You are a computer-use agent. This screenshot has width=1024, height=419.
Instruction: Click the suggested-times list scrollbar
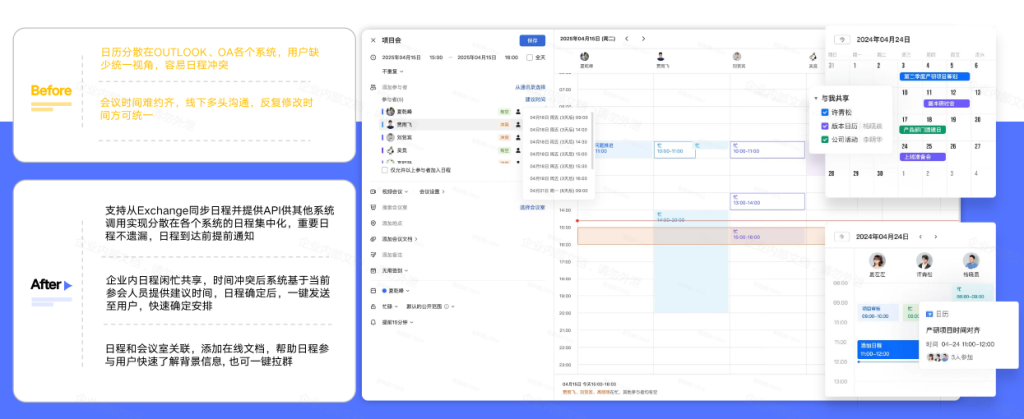point(593,142)
